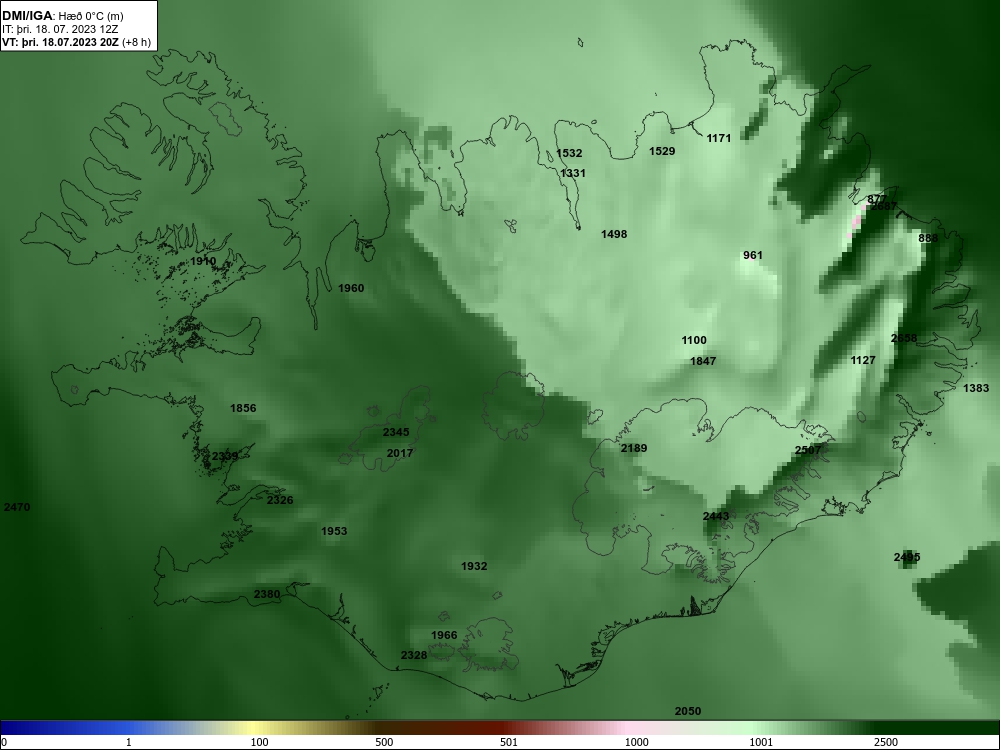1000x750 pixels.
Task: Click the map value 2380
Action: point(267,594)
